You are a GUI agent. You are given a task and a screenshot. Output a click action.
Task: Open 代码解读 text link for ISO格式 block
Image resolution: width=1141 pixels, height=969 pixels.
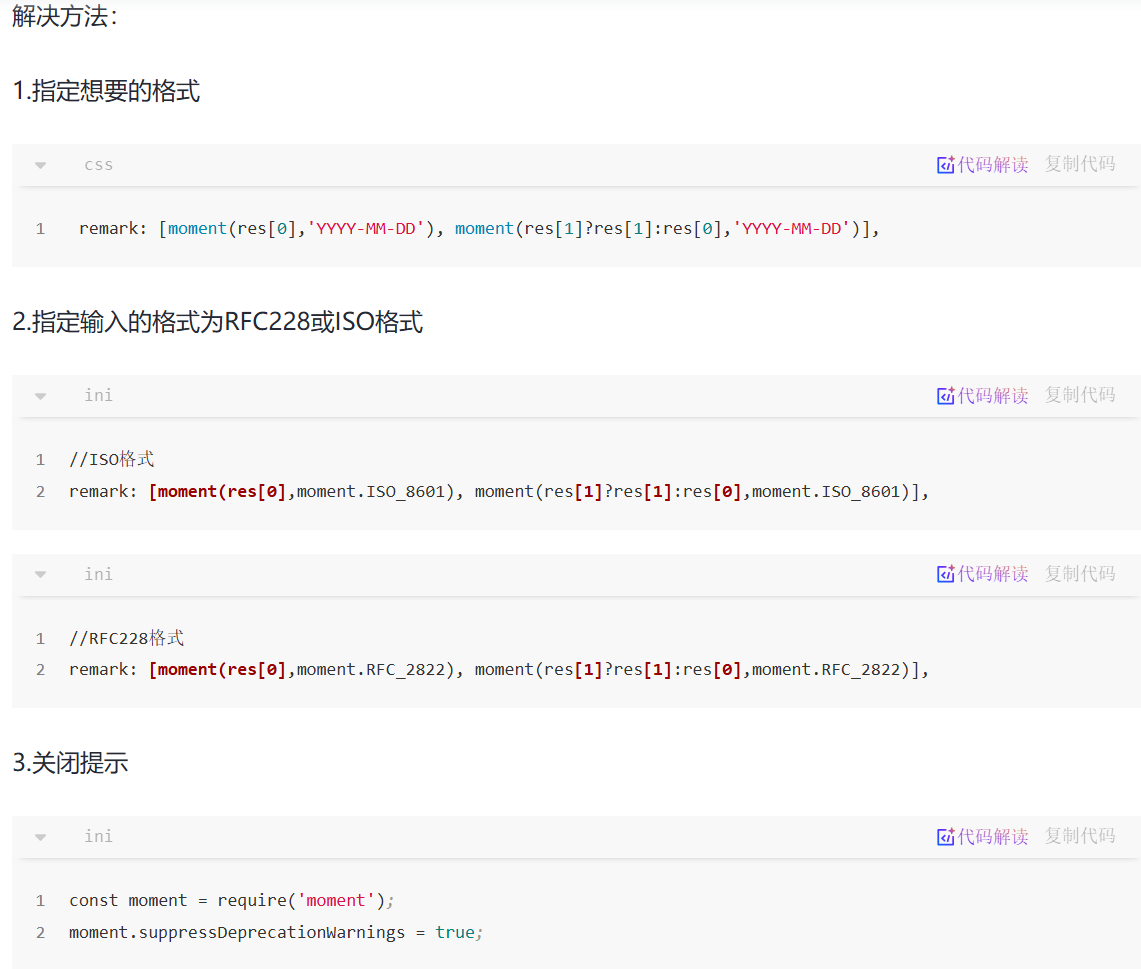[x=993, y=396]
